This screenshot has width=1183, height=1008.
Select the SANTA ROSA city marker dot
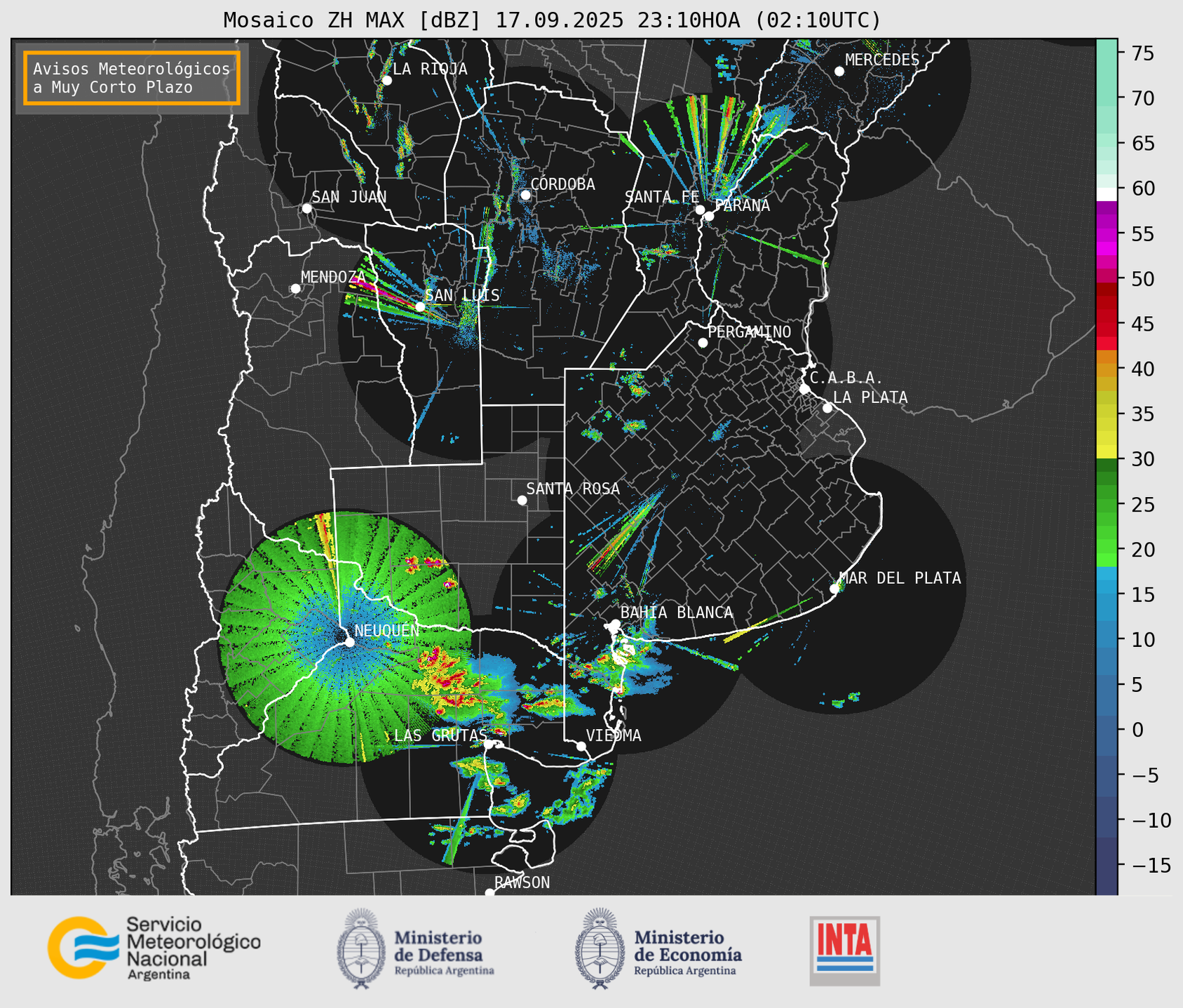click(x=522, y=500)
